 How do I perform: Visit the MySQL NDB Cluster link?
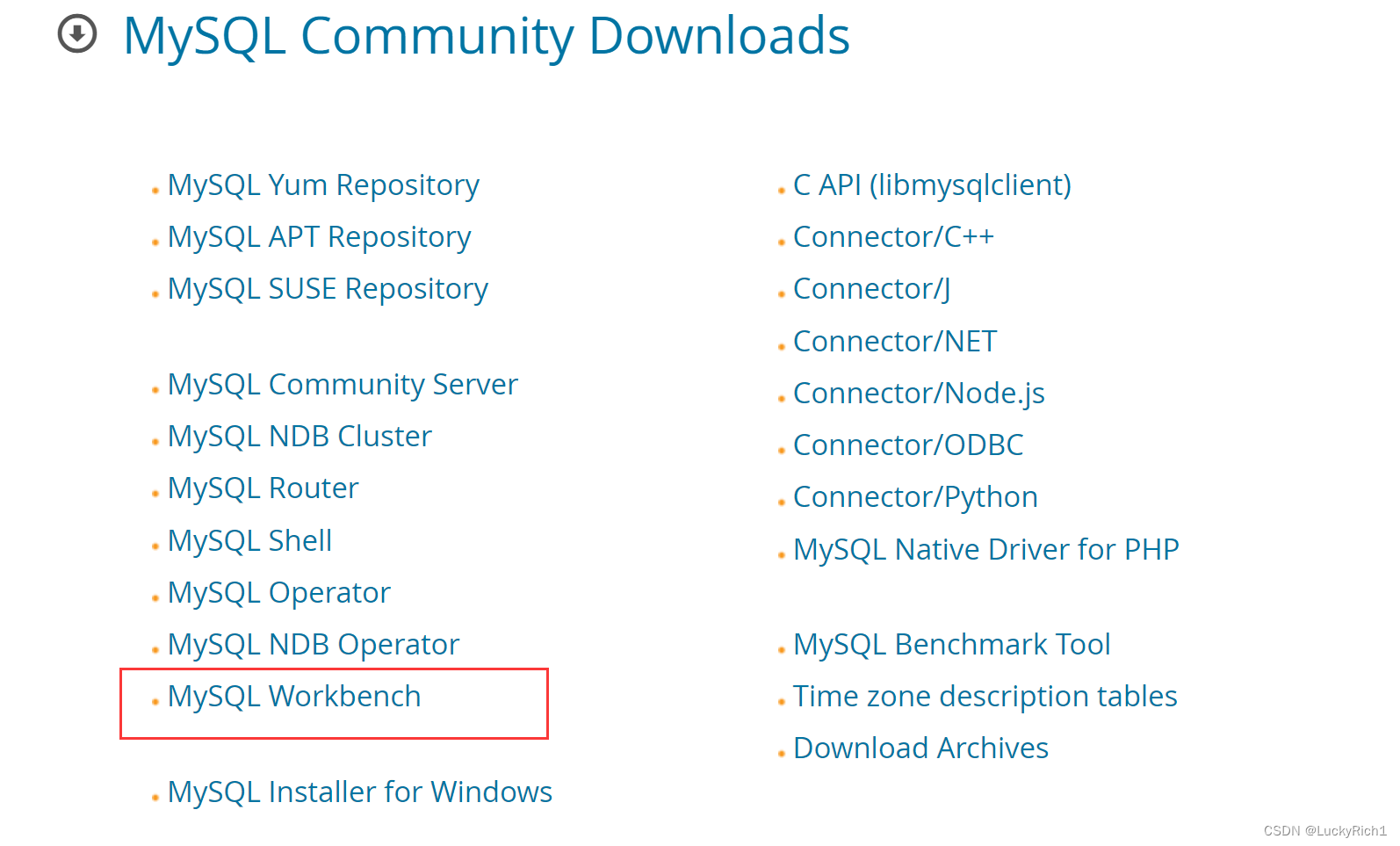point(299,437)
